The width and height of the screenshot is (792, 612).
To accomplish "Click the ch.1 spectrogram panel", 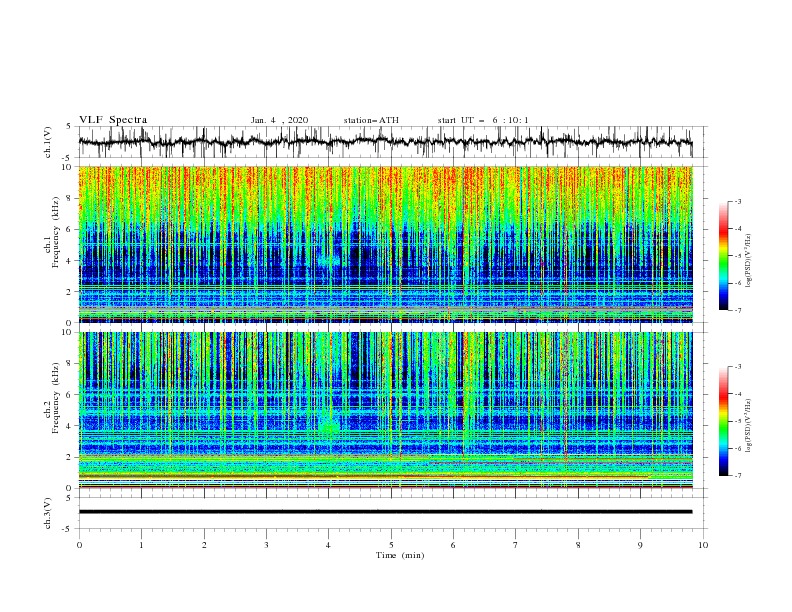I will coord(385,244).
